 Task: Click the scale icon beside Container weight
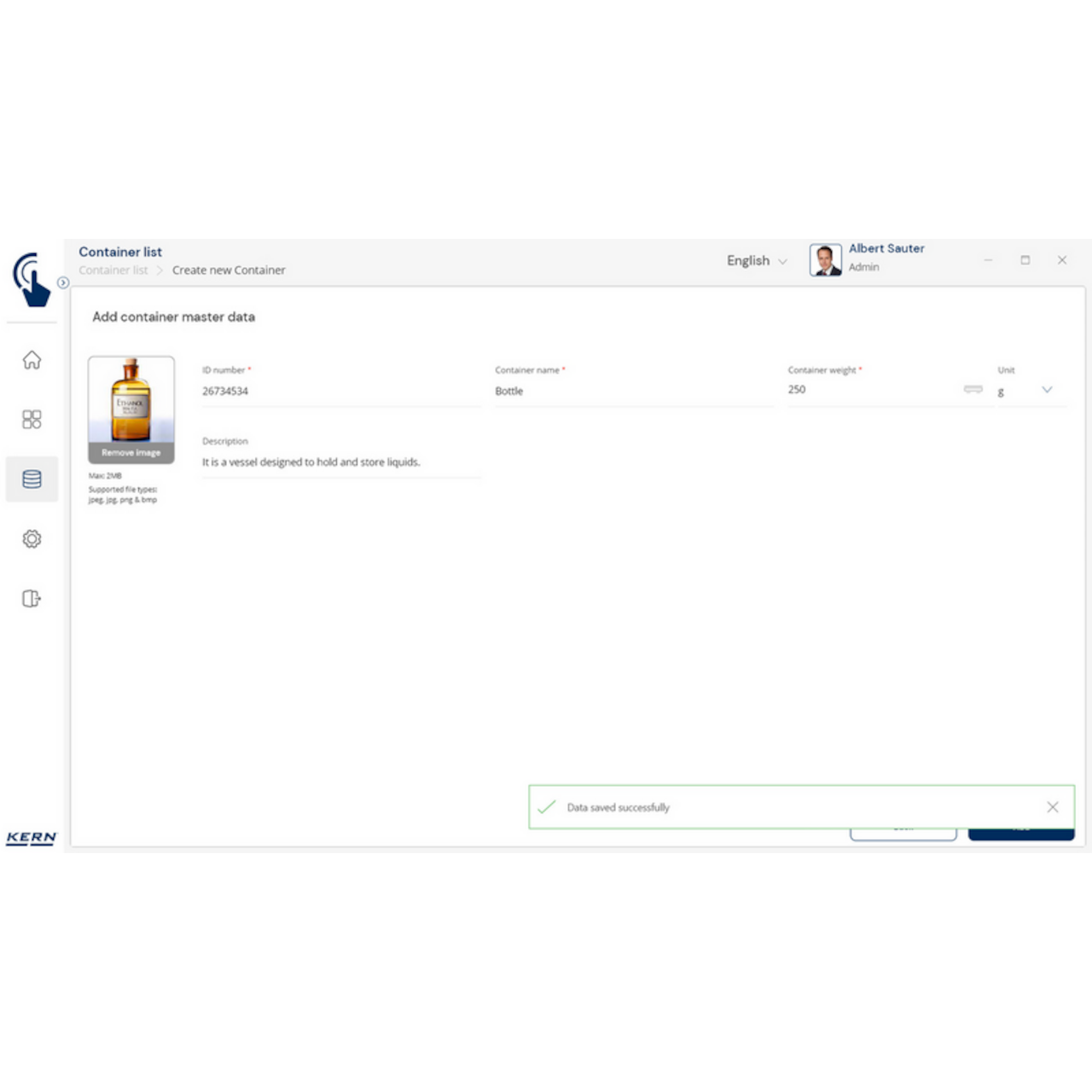(973, 390)
